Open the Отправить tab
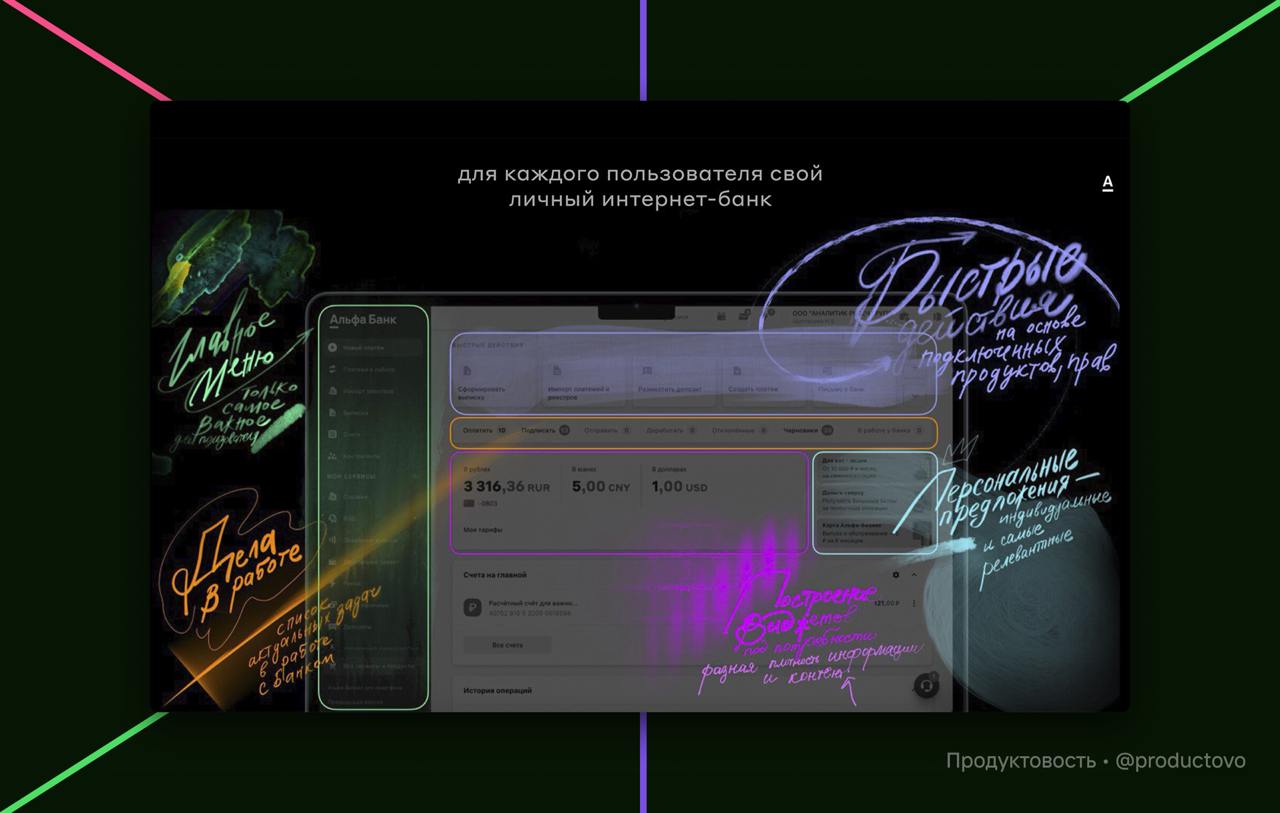Image resolution: width=1280 pixels, height=813 pixels. (607, 431)
